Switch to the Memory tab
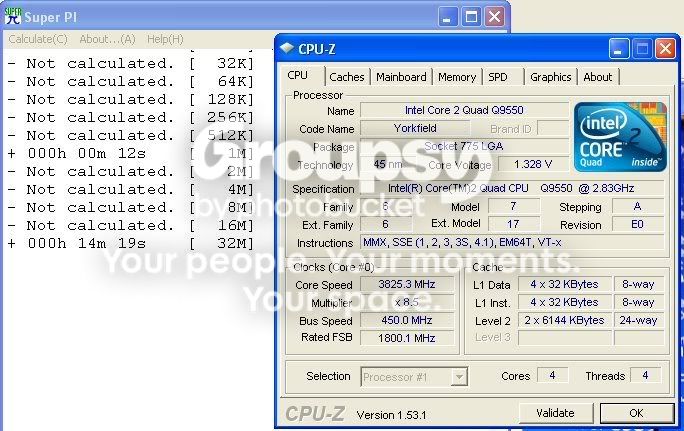This screenshot has width=684, height=431. pyautogui.click(x=457, y=77)
